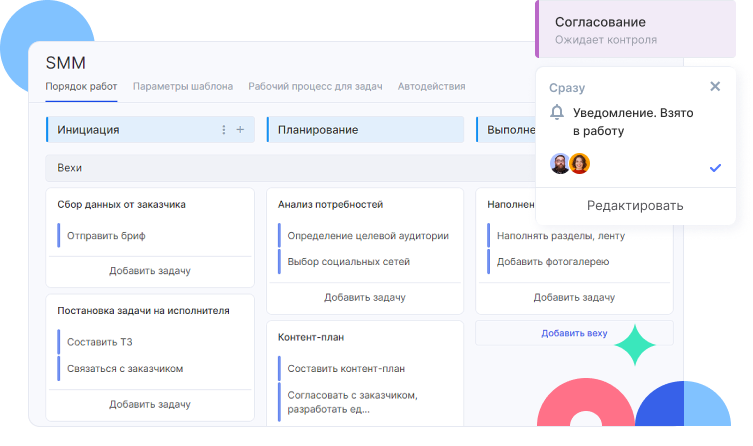Open Рабочий процесс для задач tab
The width and height of the screenshot is (753, 446).
pos(315,87)
